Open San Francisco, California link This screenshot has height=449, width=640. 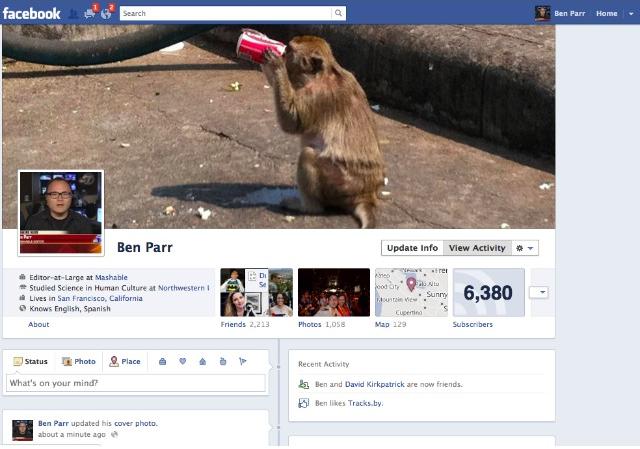(100, 298)
